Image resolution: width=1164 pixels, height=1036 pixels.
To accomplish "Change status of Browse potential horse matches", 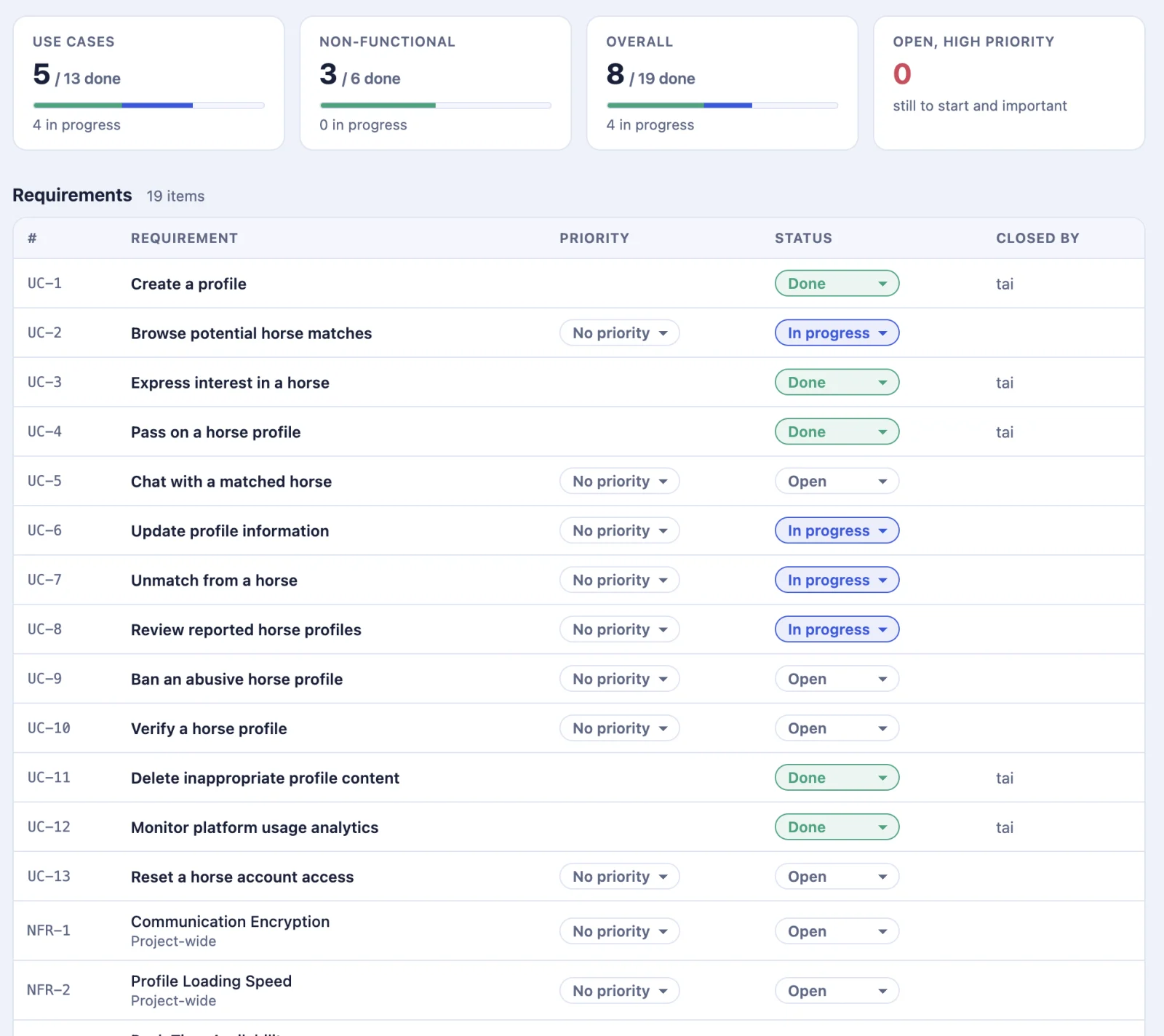I will 837,333.
